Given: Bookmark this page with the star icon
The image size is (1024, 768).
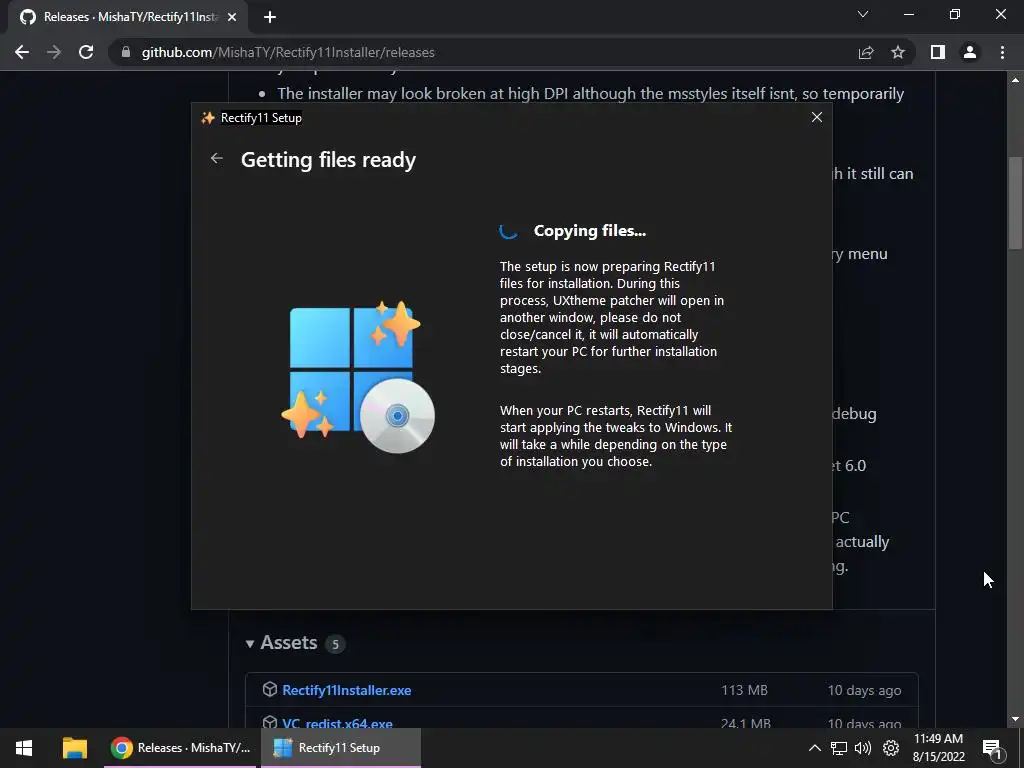Looking at the screenshot, I should click(x=898, y=52).
